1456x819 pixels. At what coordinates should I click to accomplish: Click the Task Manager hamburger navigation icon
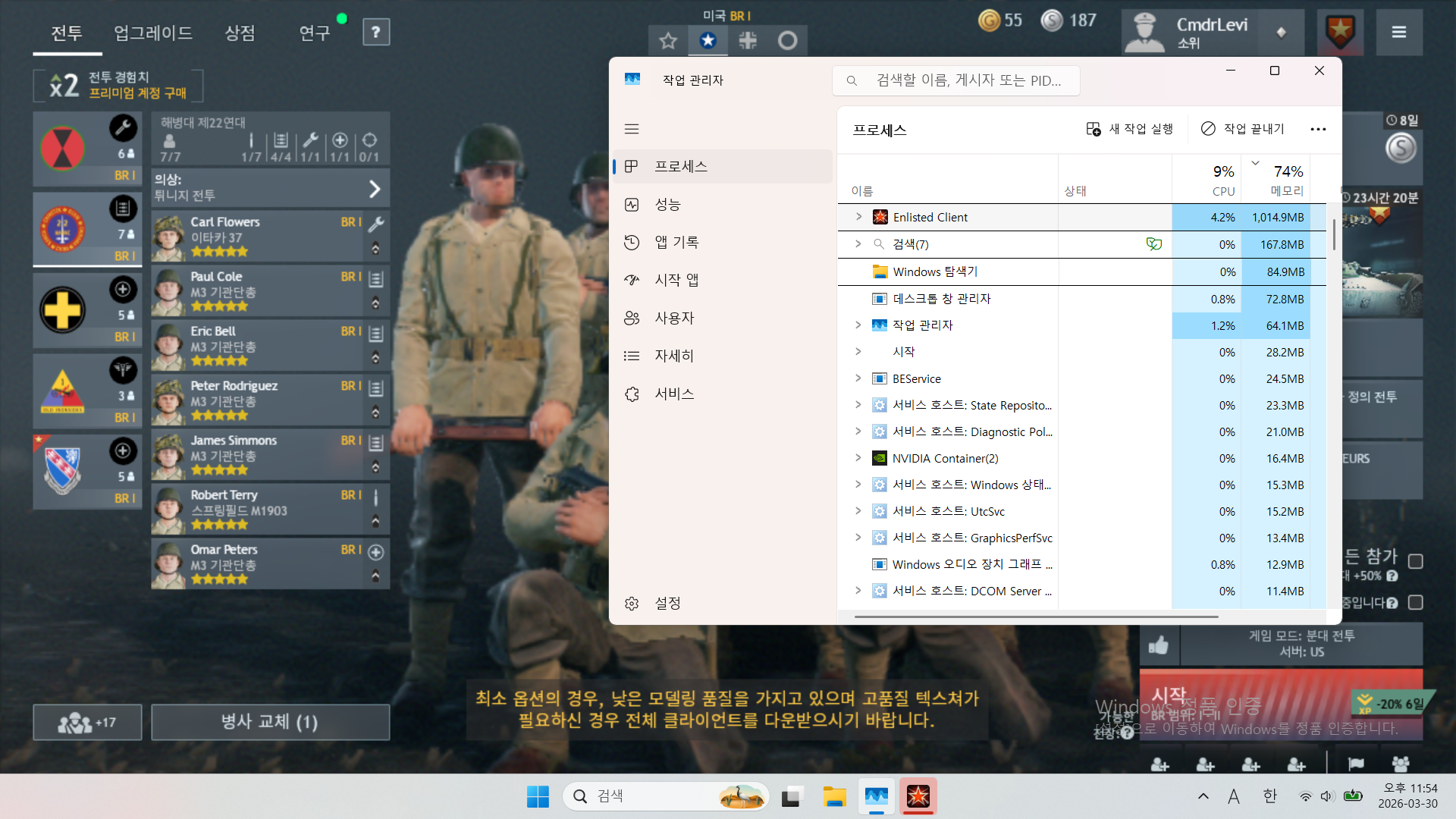[632, 129]
